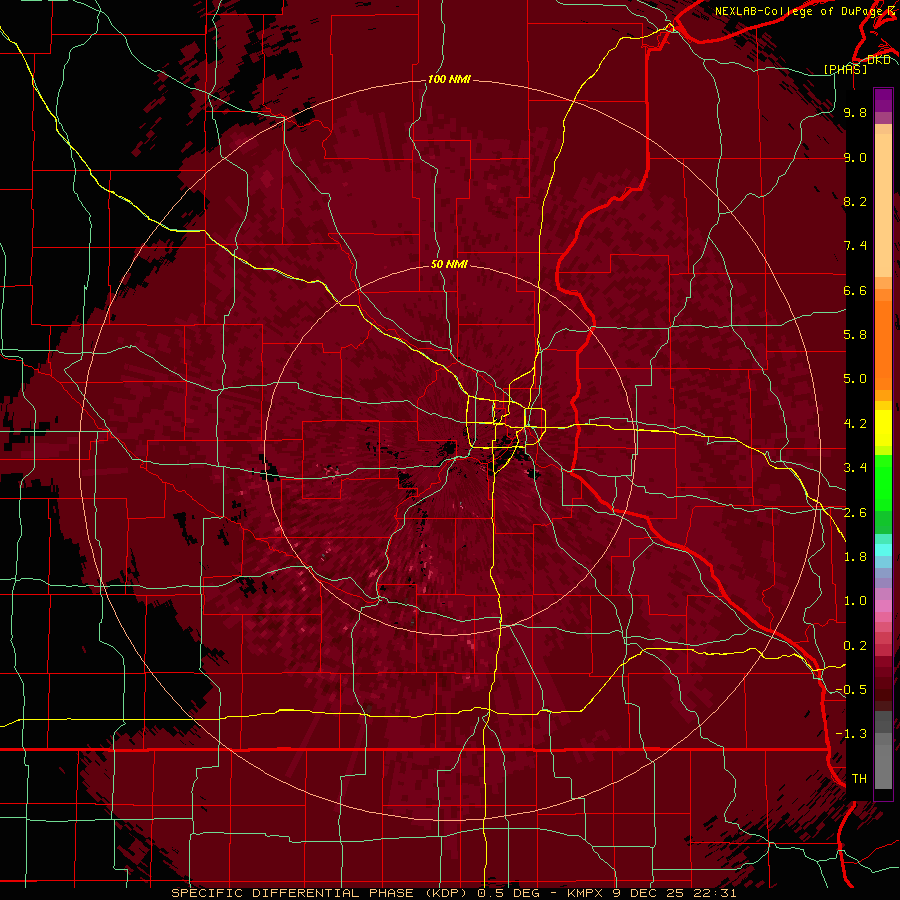
Task: Click the 1.8 scale value
Action: pyautogui.click(x=855, y=557)
